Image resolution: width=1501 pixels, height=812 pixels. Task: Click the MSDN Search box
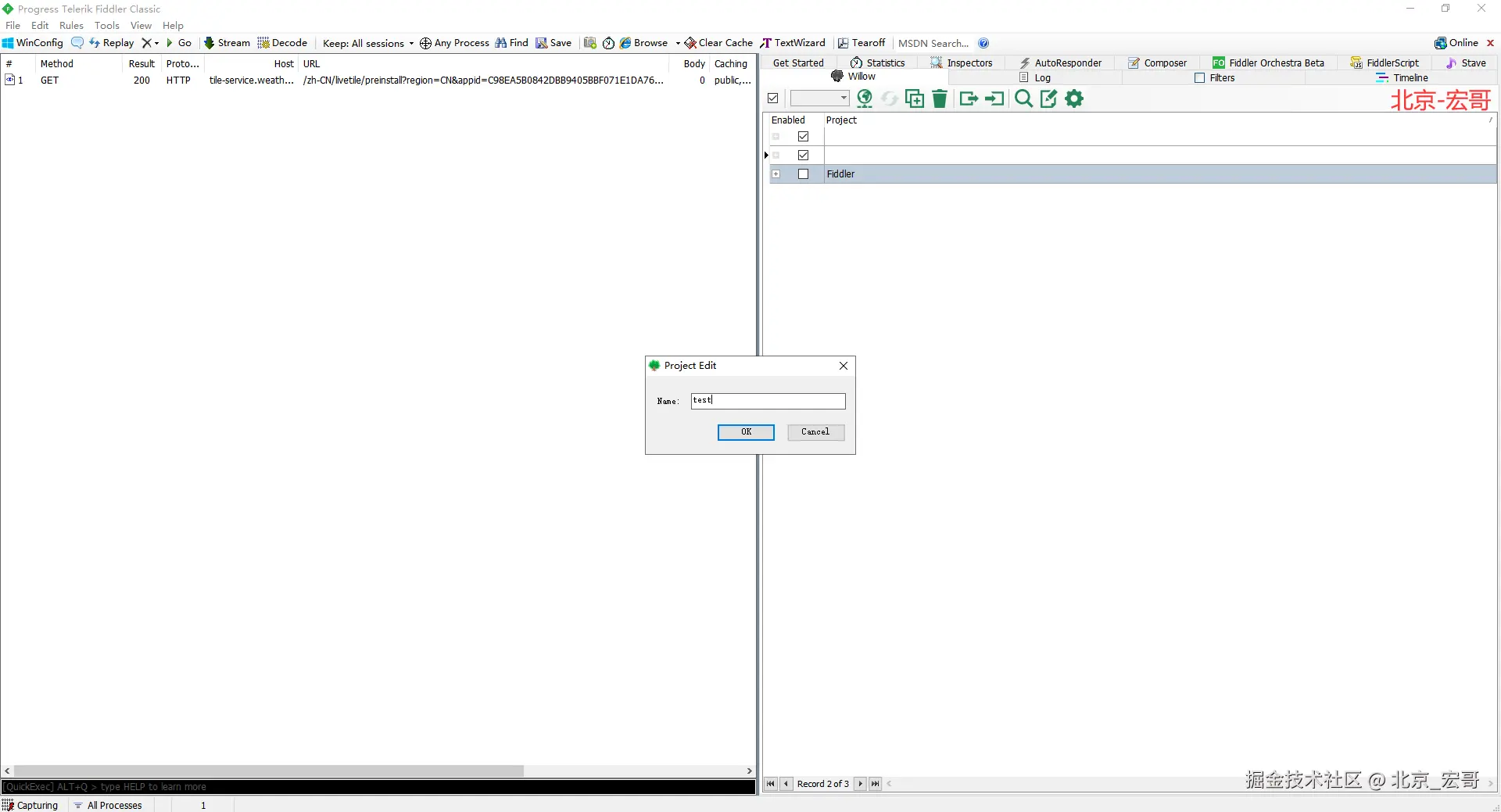933,43
